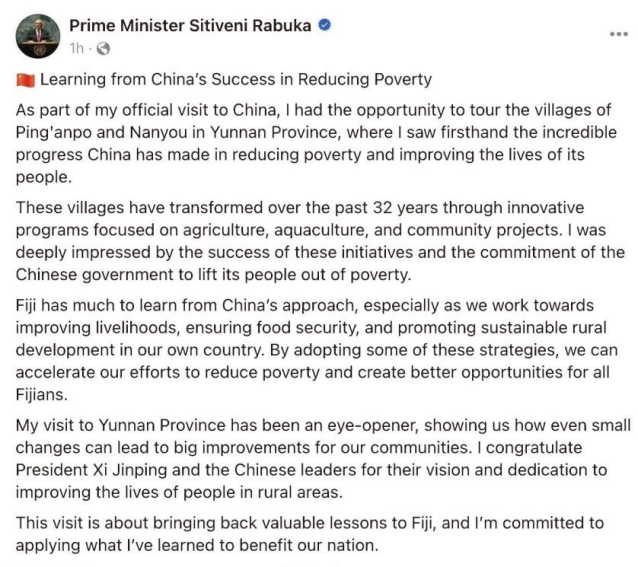This screenshot has width=638, height=567.
Task: Click the paragraph beginning 'My visit to Yunnan Province'
Action: tap(323, 459)
